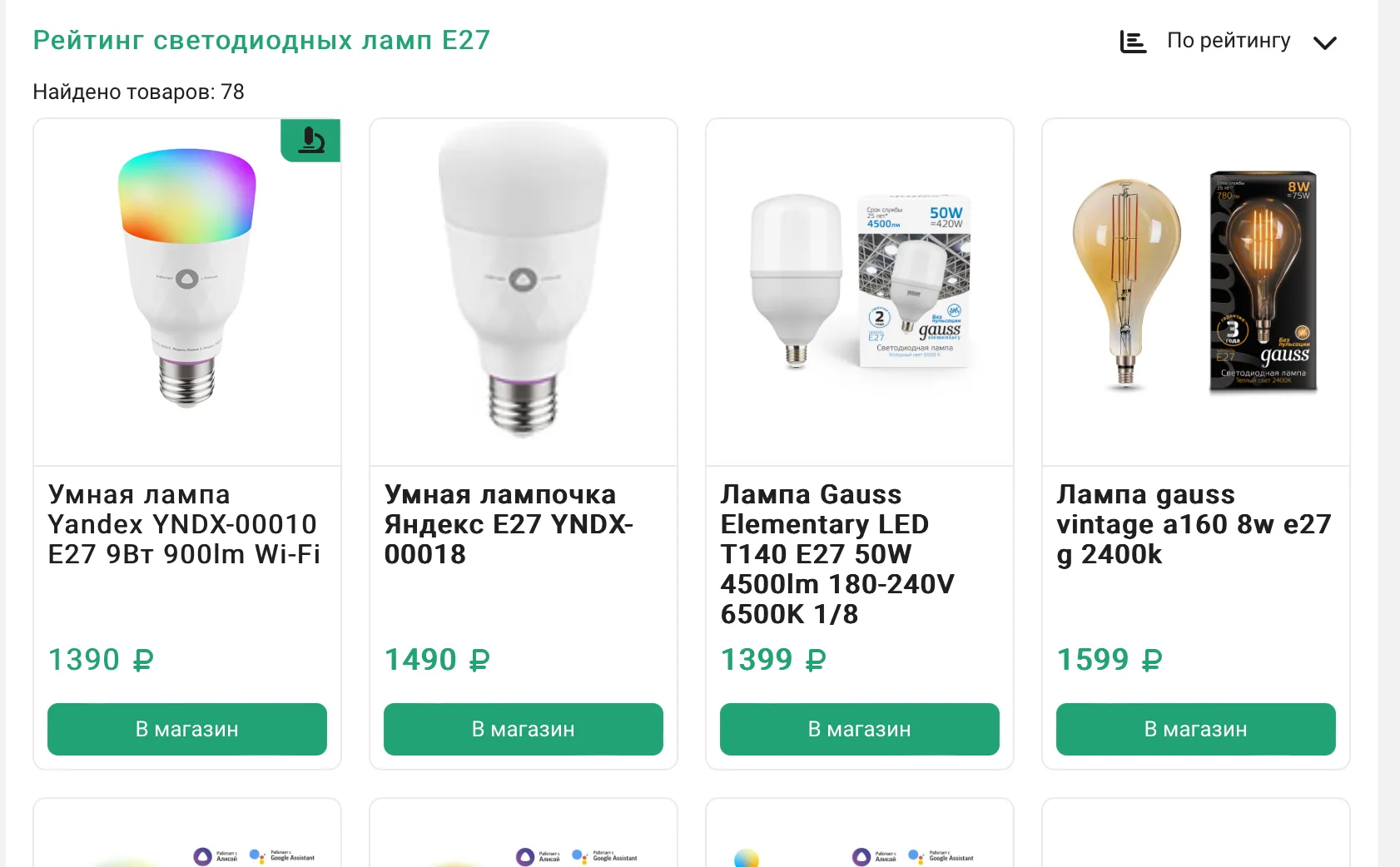This screenshot has width=1400, height=867.
Task: Open Gauss vintage a160 lamp image
Action: 1196,283
